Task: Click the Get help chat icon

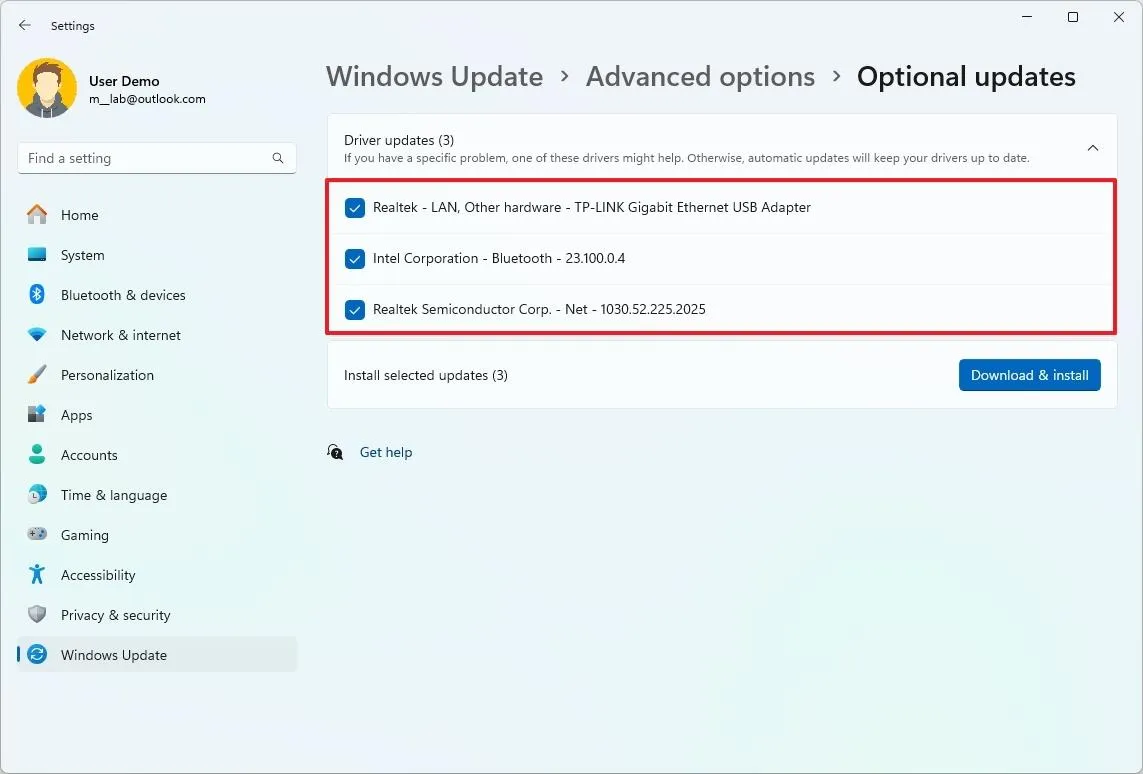Action: (335, 452)
